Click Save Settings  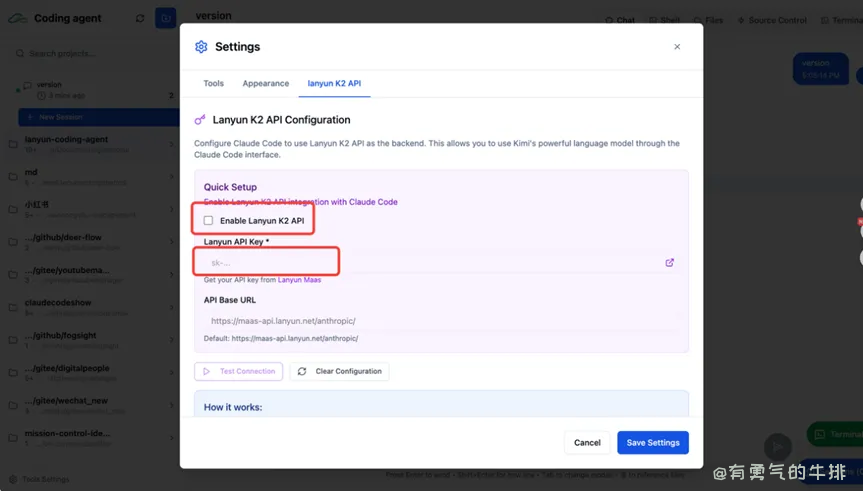653,443
